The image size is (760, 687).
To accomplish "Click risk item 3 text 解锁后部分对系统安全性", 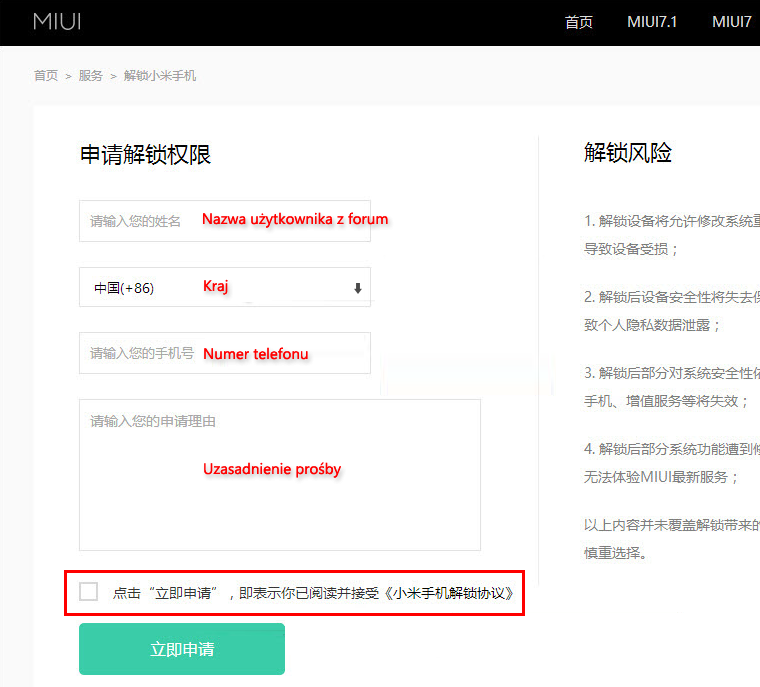I will [x=672, y=373].
